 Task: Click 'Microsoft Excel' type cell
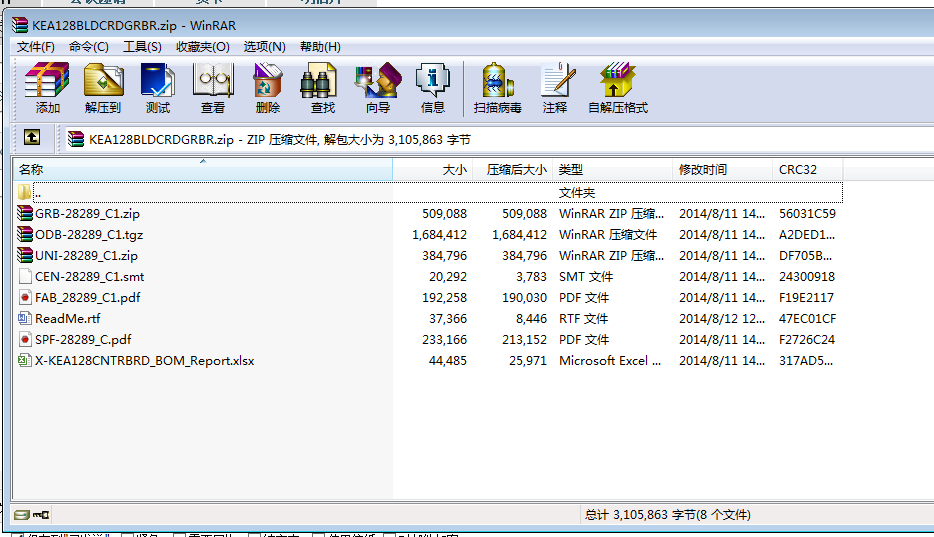(x=610, y=361)
